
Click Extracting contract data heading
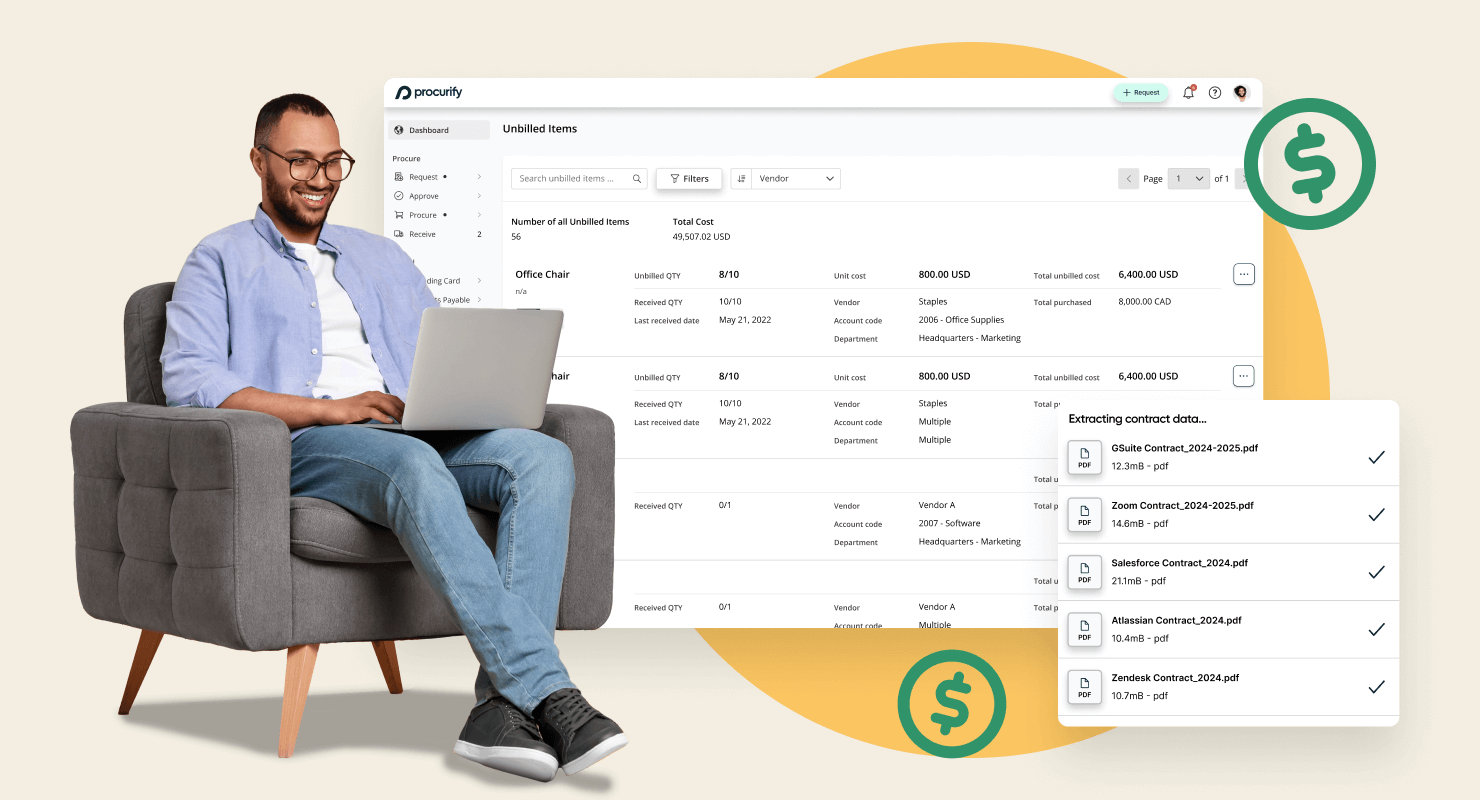(1137, 419)
